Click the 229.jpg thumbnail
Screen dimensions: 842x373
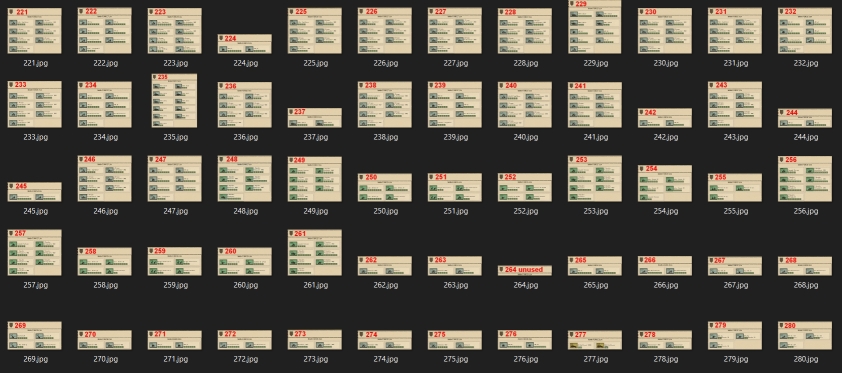coord(594,27)
